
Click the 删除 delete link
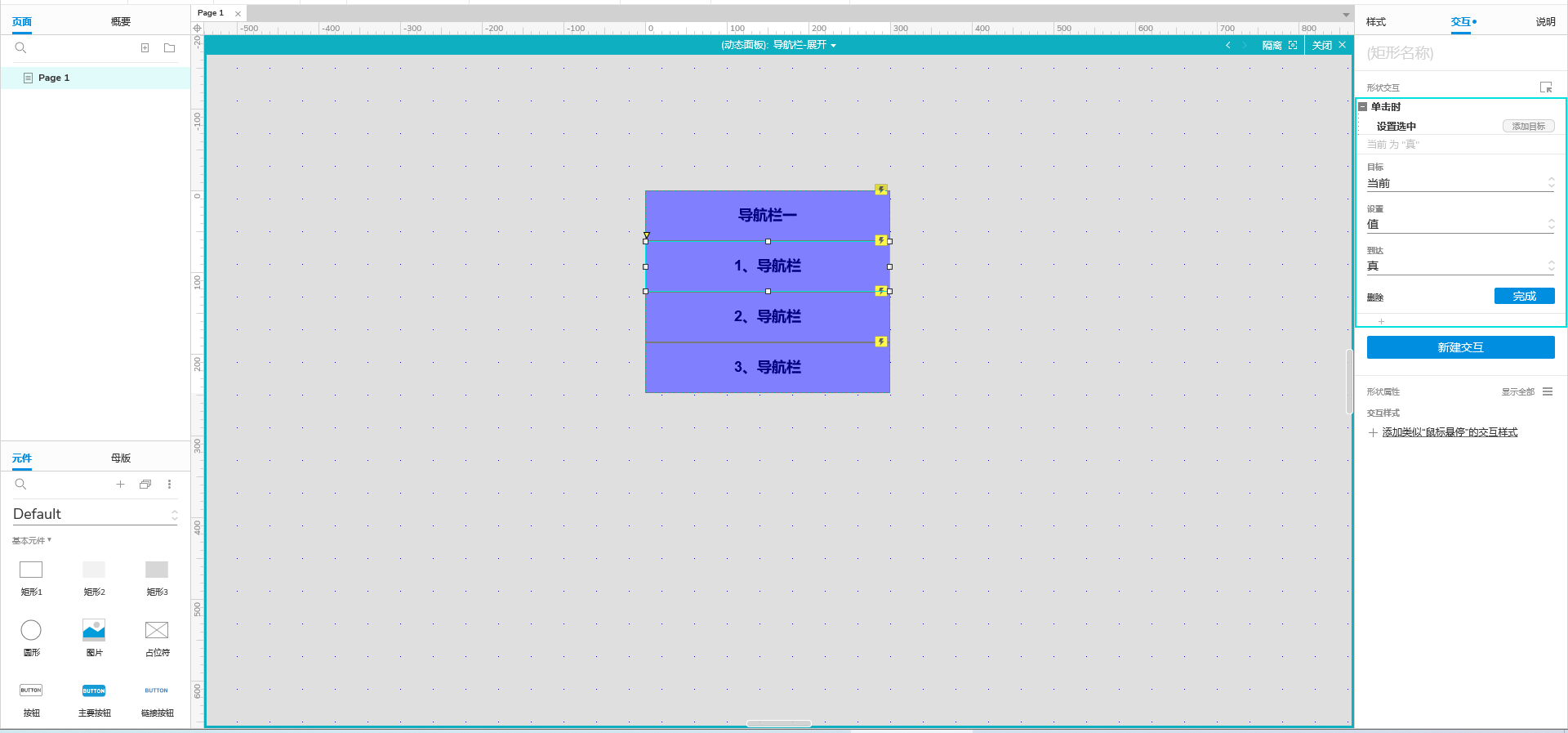pos(1375,297)
